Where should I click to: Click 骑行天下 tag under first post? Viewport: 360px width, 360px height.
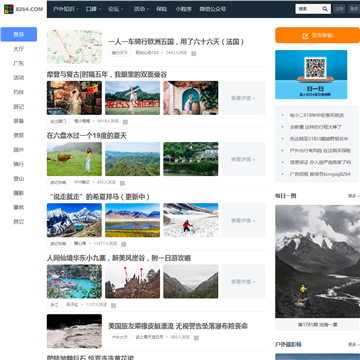tap(120, 53)
